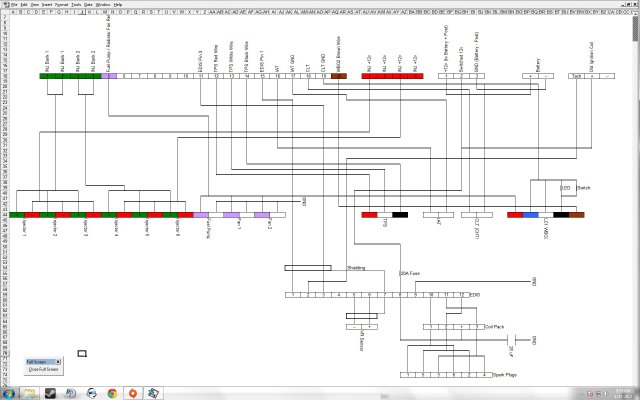
Task: Launch Google Chrome from the taskbar
Action: [110, 393]
